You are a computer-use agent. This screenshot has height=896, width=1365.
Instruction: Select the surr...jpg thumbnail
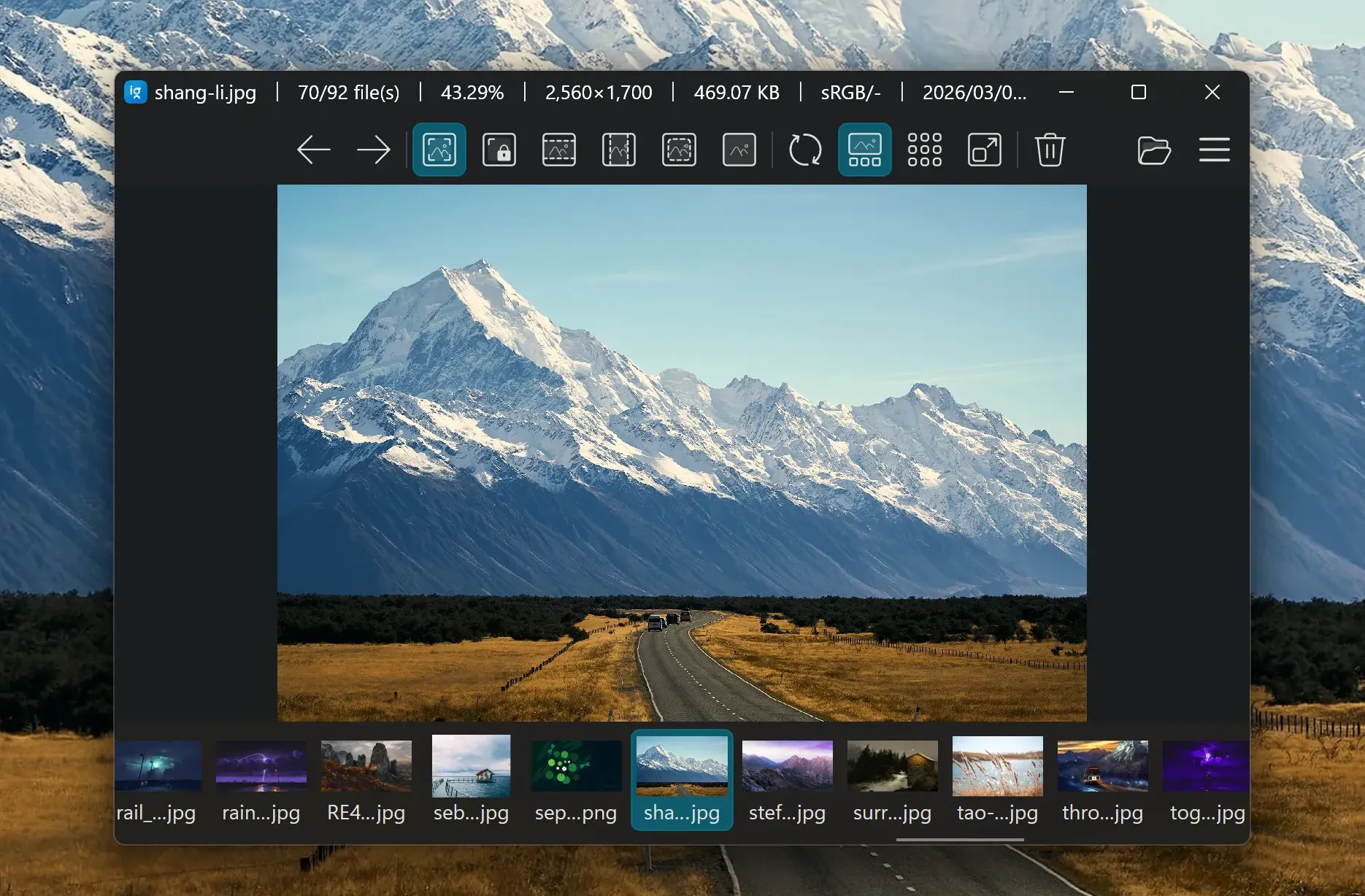[892, 780]
